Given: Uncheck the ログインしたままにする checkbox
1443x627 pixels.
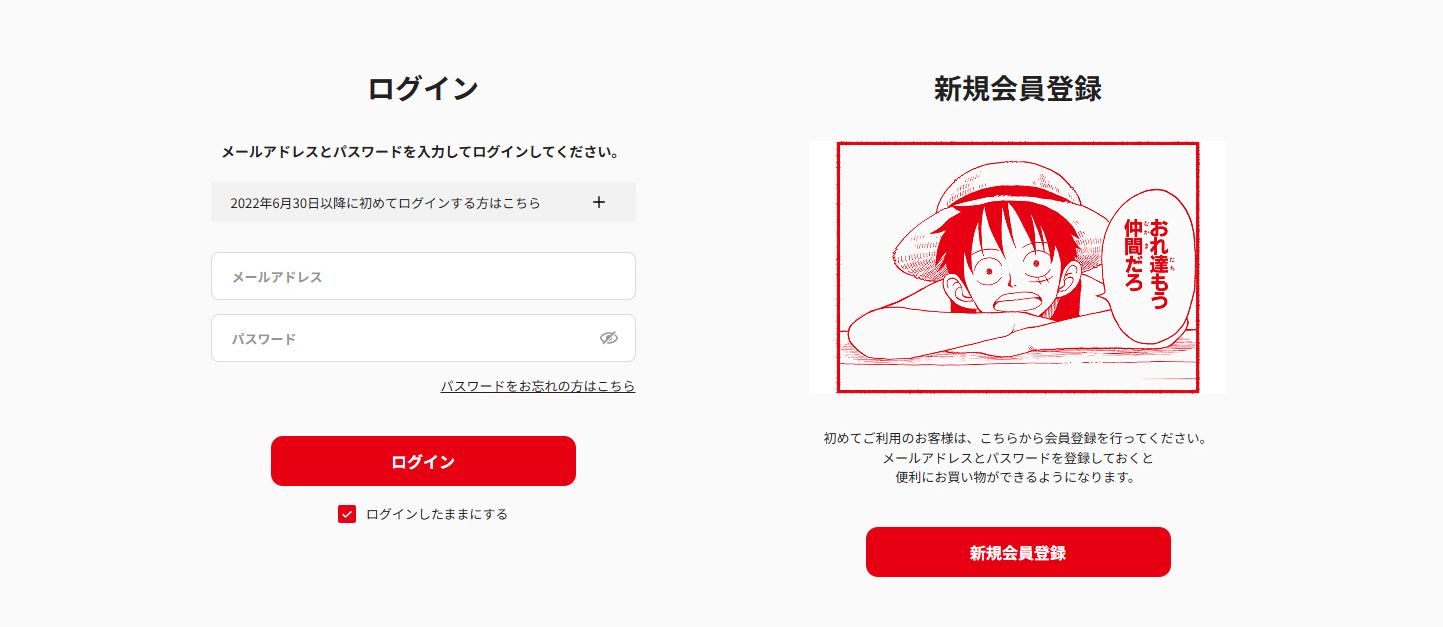Looking at the screenshot, I should (347, 514).
